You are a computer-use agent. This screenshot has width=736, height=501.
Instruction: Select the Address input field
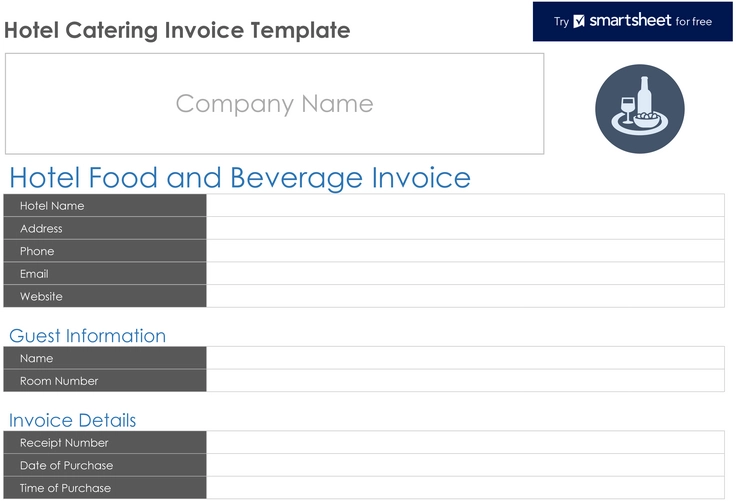pyautogui.click(x=465, y=229)
